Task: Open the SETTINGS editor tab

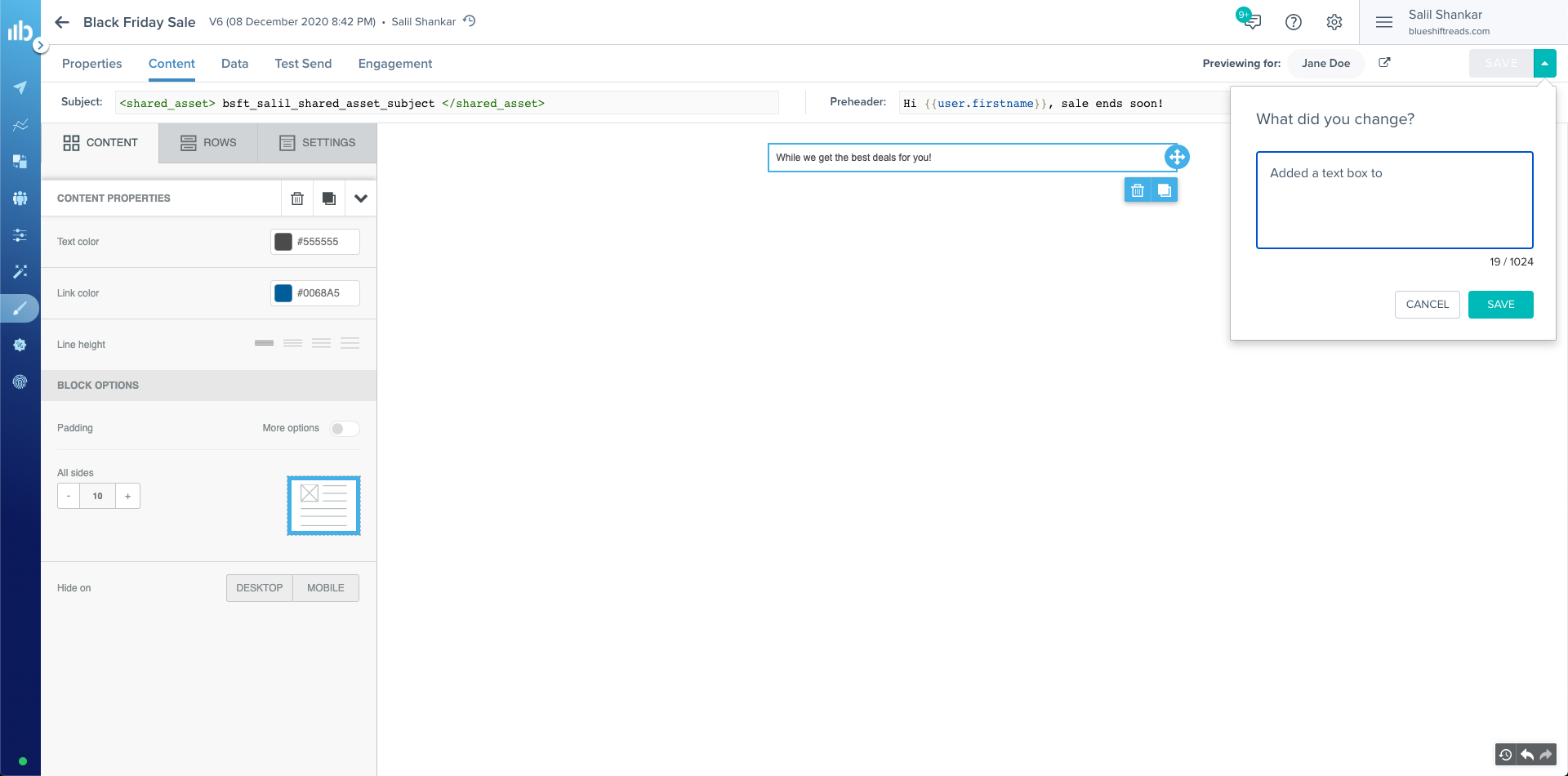Action: (x=317, y=143)
